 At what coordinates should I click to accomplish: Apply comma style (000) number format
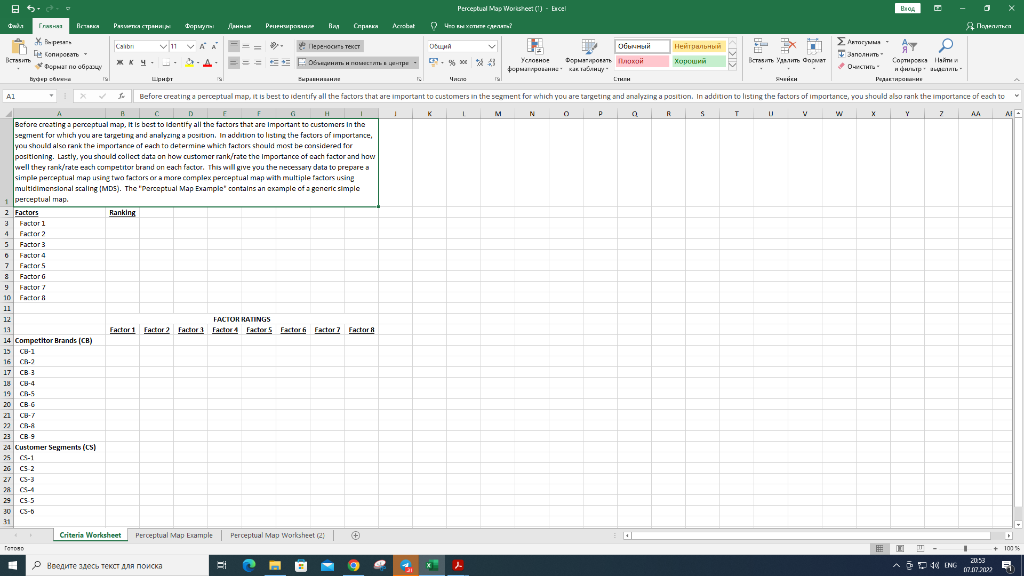click(x=463, y=63)
